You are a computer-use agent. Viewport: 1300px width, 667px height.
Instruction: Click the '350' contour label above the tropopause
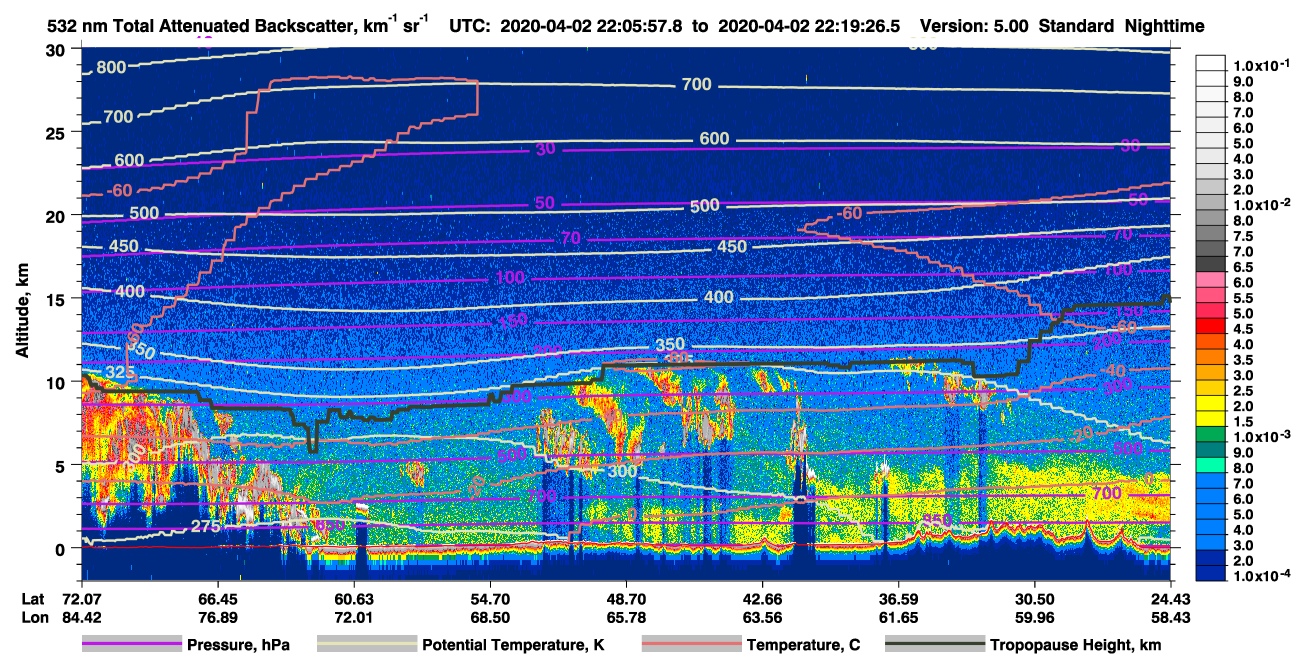click(670, 344)
